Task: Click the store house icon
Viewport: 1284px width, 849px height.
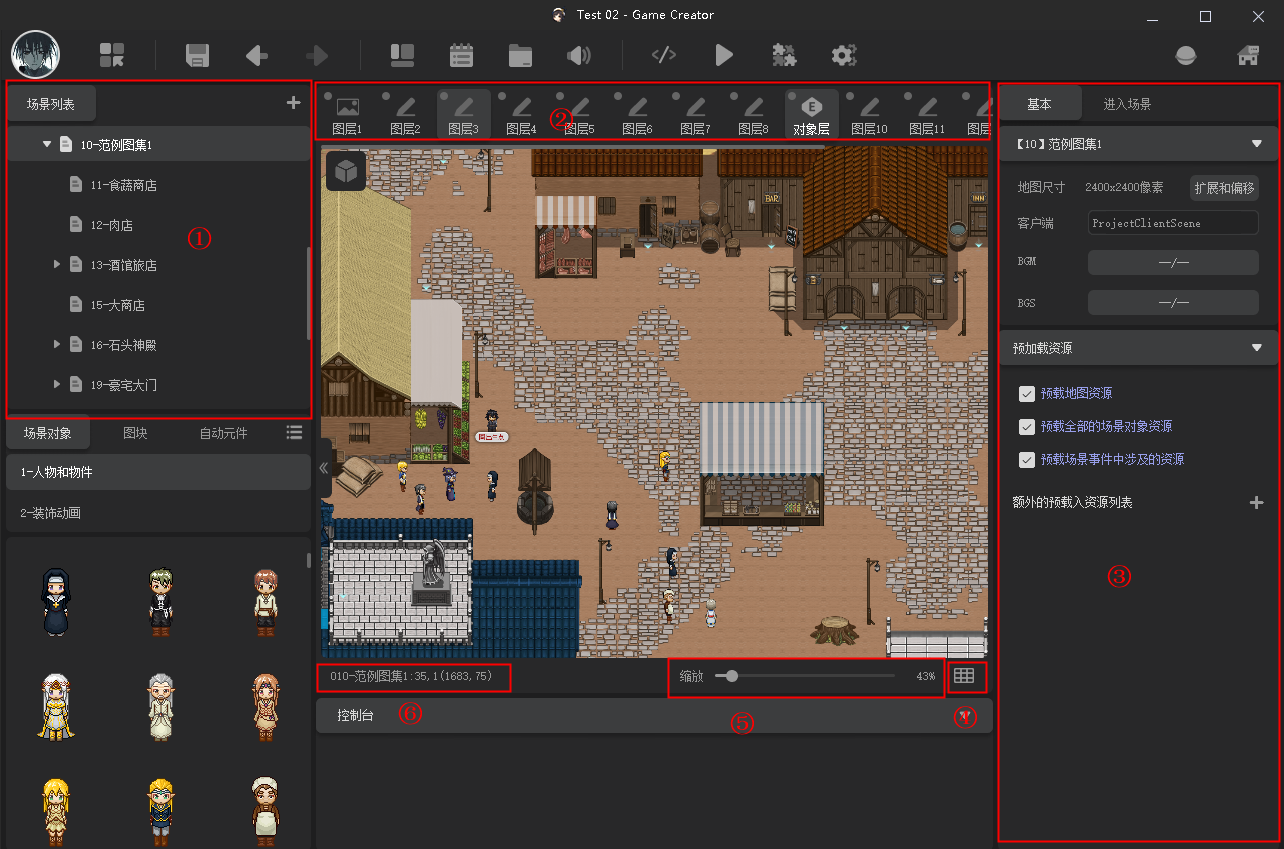Action: click(1248, 55)
